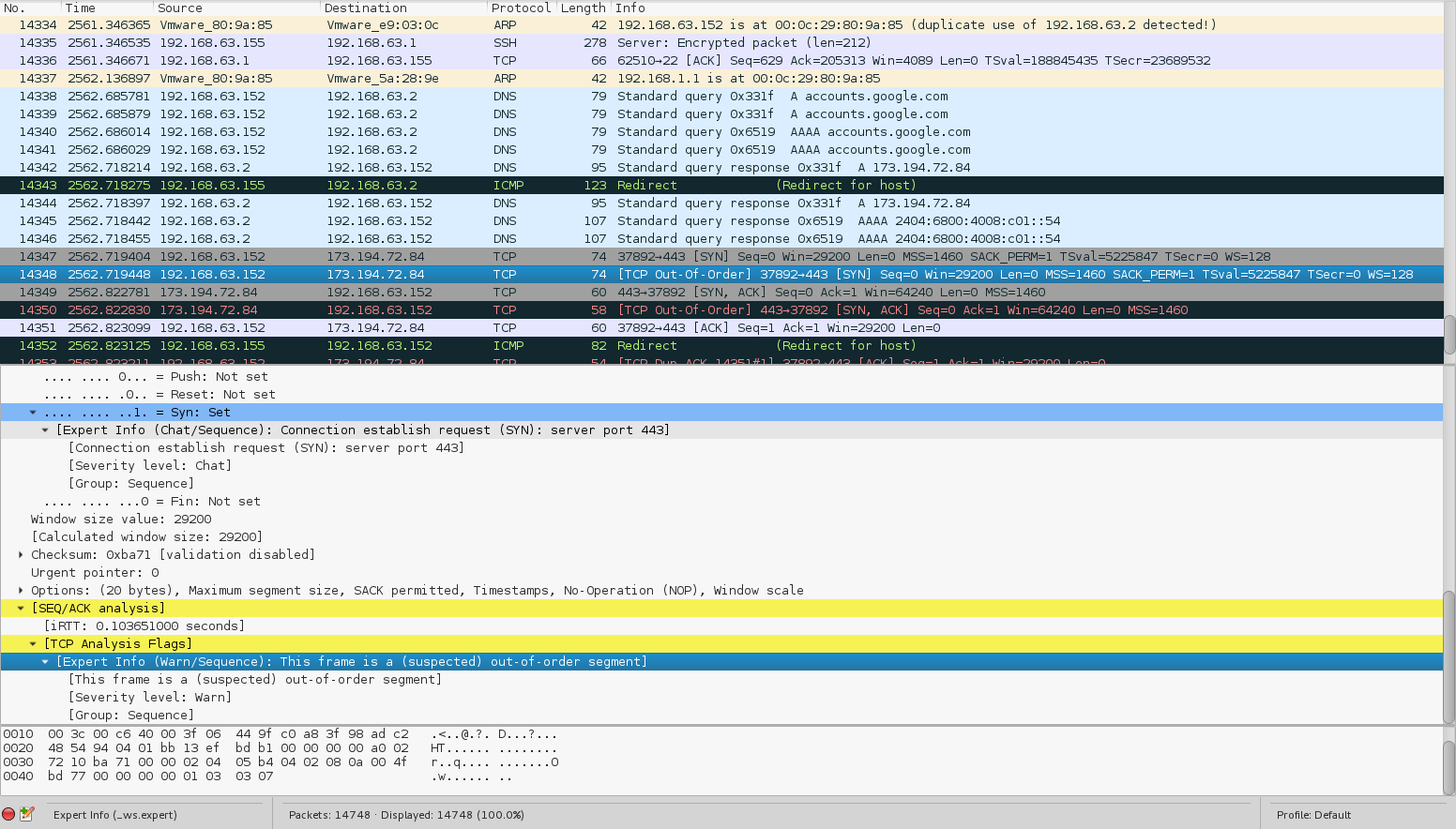1456x829 pixels.
Task: Select the 'Reset: Not set' flag line
Action: pos(159,395)
